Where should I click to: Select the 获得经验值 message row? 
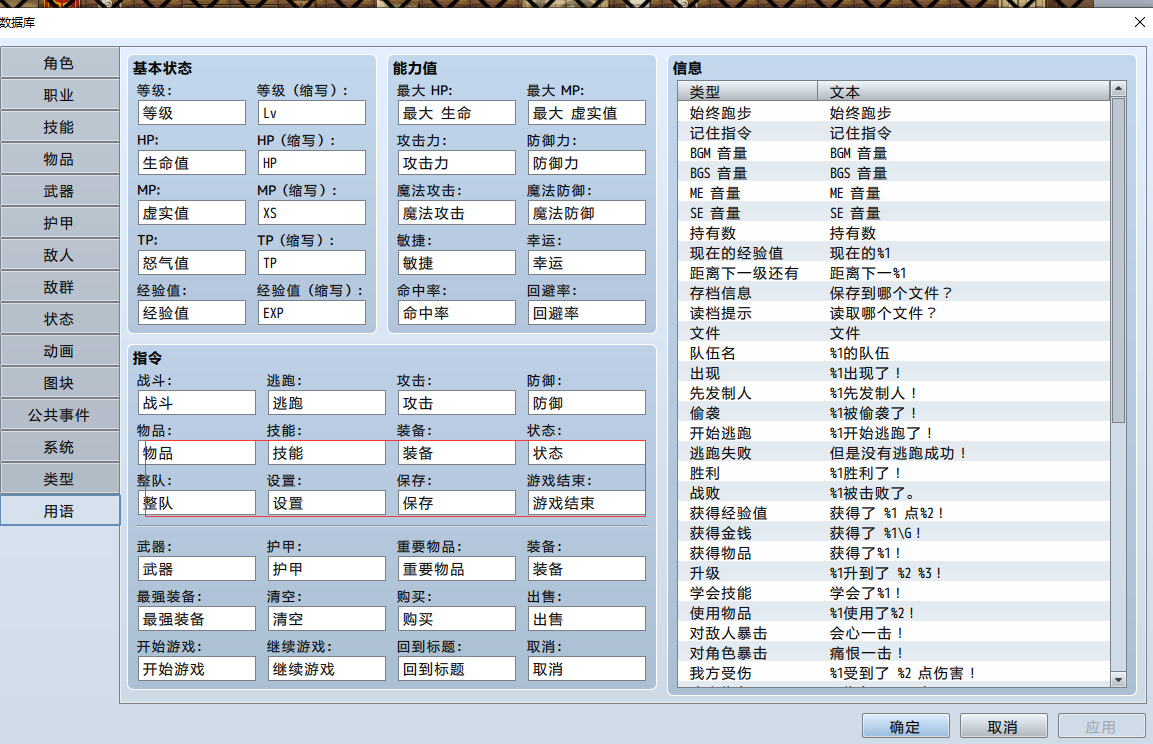(x=893, y=512)
